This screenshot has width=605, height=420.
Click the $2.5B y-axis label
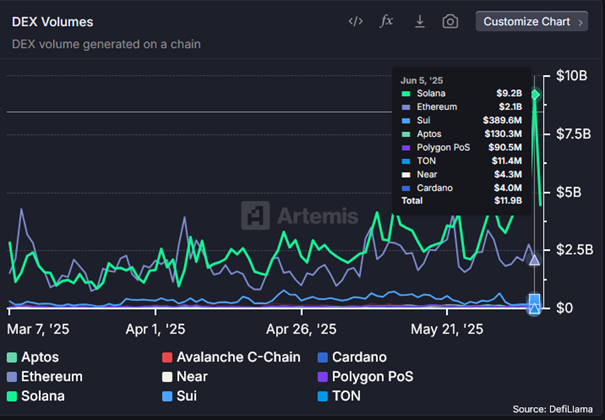coord(575,250)
